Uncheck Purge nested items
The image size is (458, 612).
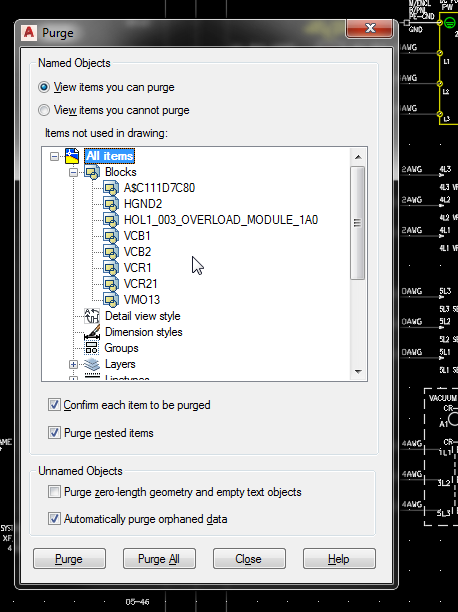[x=54, y=432]
